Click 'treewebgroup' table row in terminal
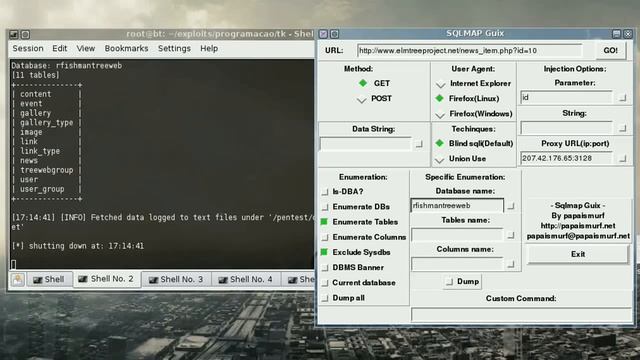The image size is (640, 360). 47,170
